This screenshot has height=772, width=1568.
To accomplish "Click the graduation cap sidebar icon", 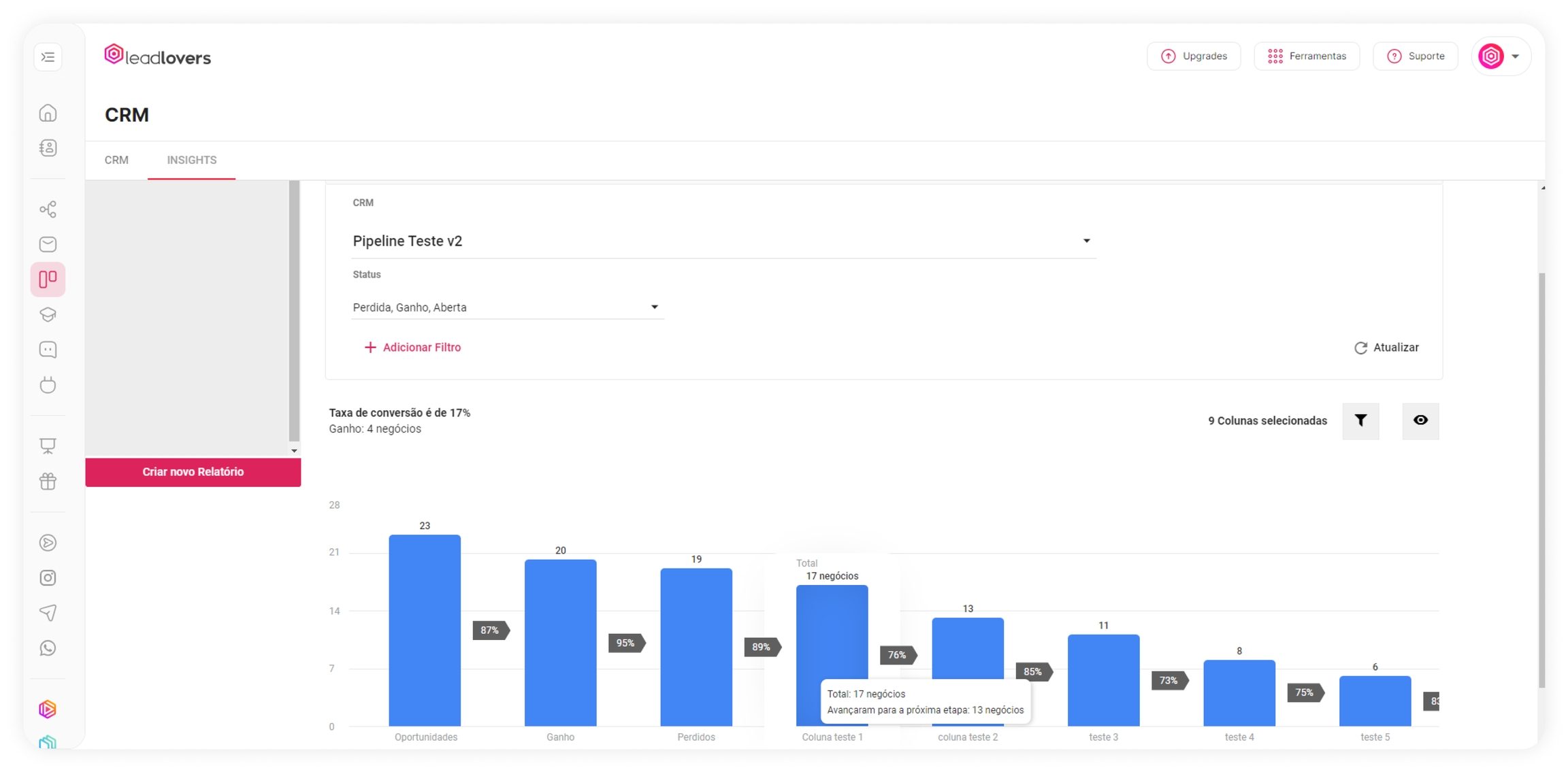I will coord(48,314).
